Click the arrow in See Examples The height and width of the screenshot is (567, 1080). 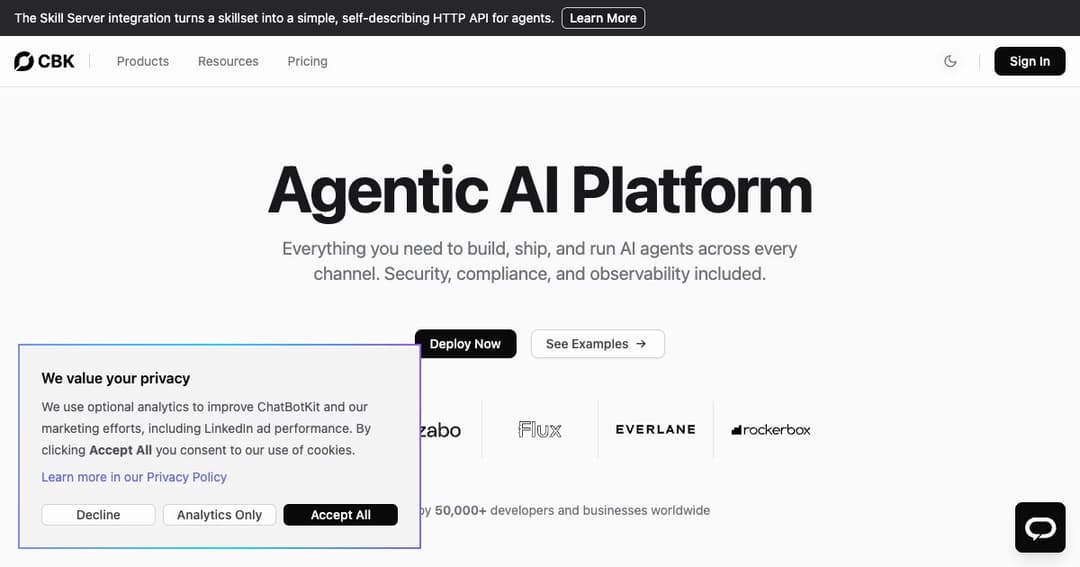click(x=641, y=344)
